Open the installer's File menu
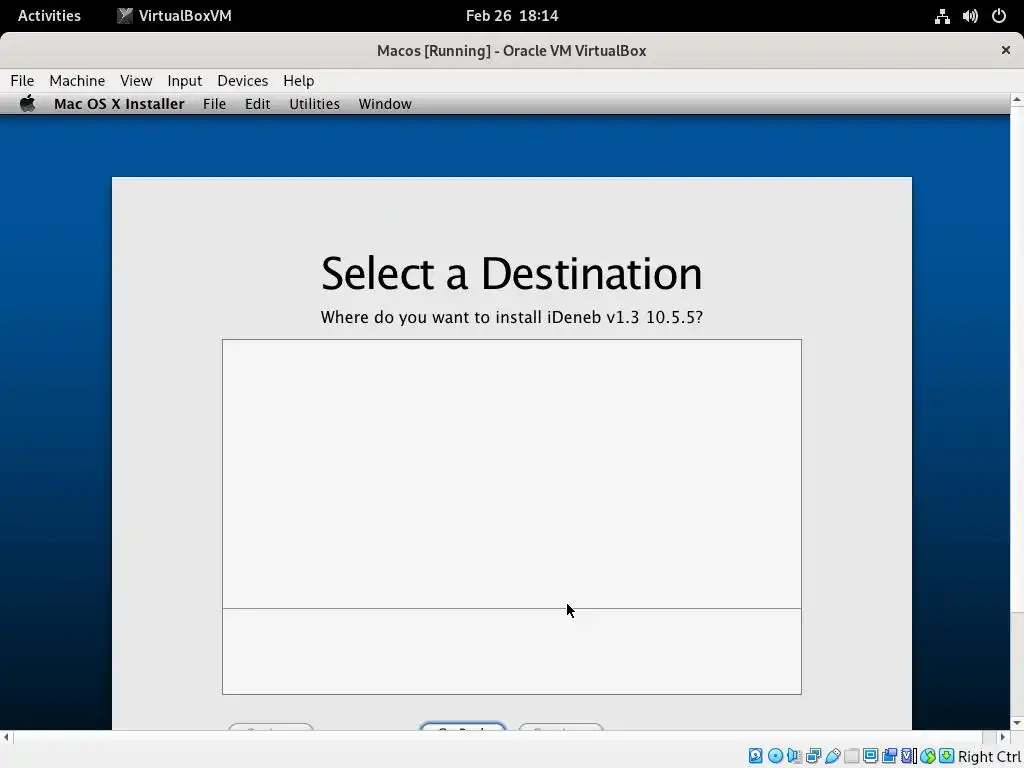Viewport: 1024px width, 768px height. (x=214, y=104)
